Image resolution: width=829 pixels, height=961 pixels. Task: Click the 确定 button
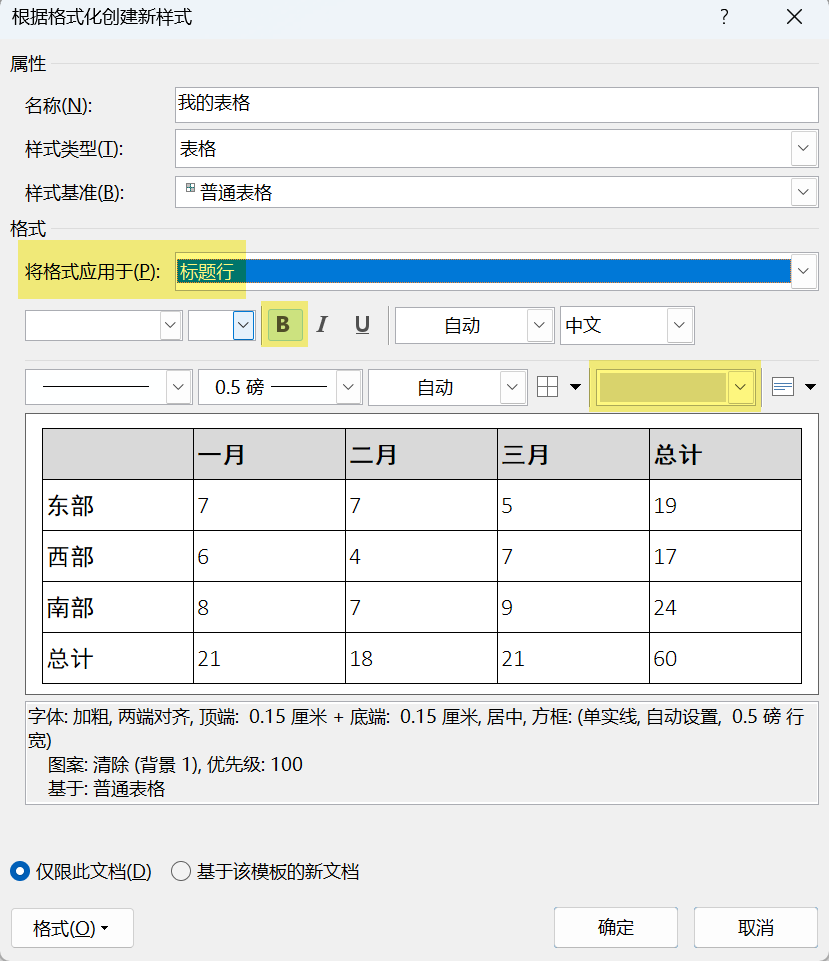616,927
